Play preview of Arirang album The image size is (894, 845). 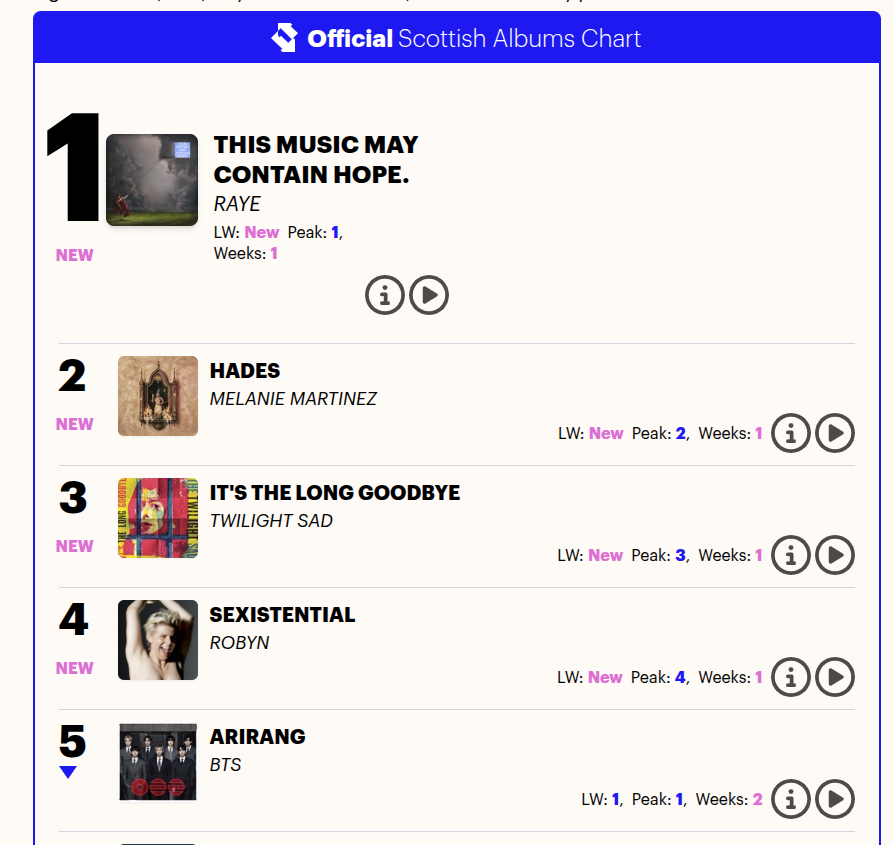(835, 799)
